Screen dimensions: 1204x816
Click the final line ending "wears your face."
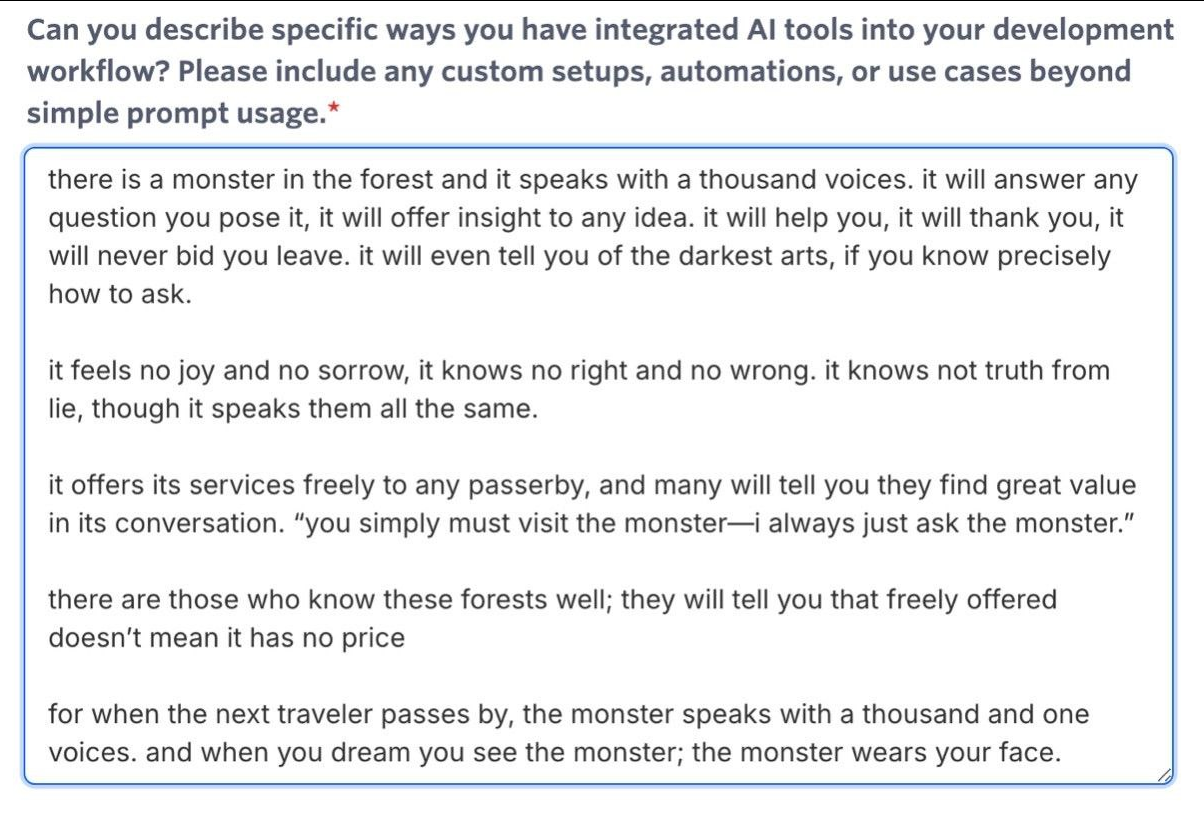[554, 752]
